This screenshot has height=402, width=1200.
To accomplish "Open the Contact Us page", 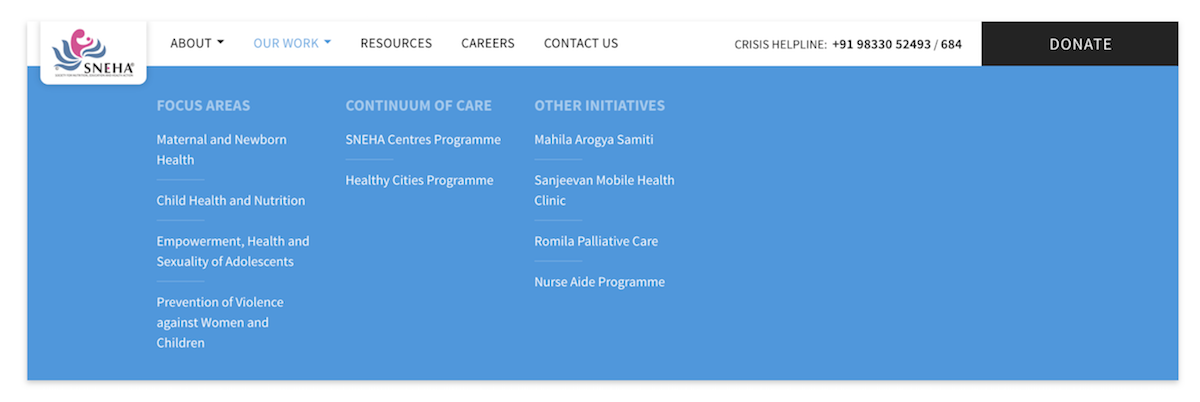I will click(581, 43).
